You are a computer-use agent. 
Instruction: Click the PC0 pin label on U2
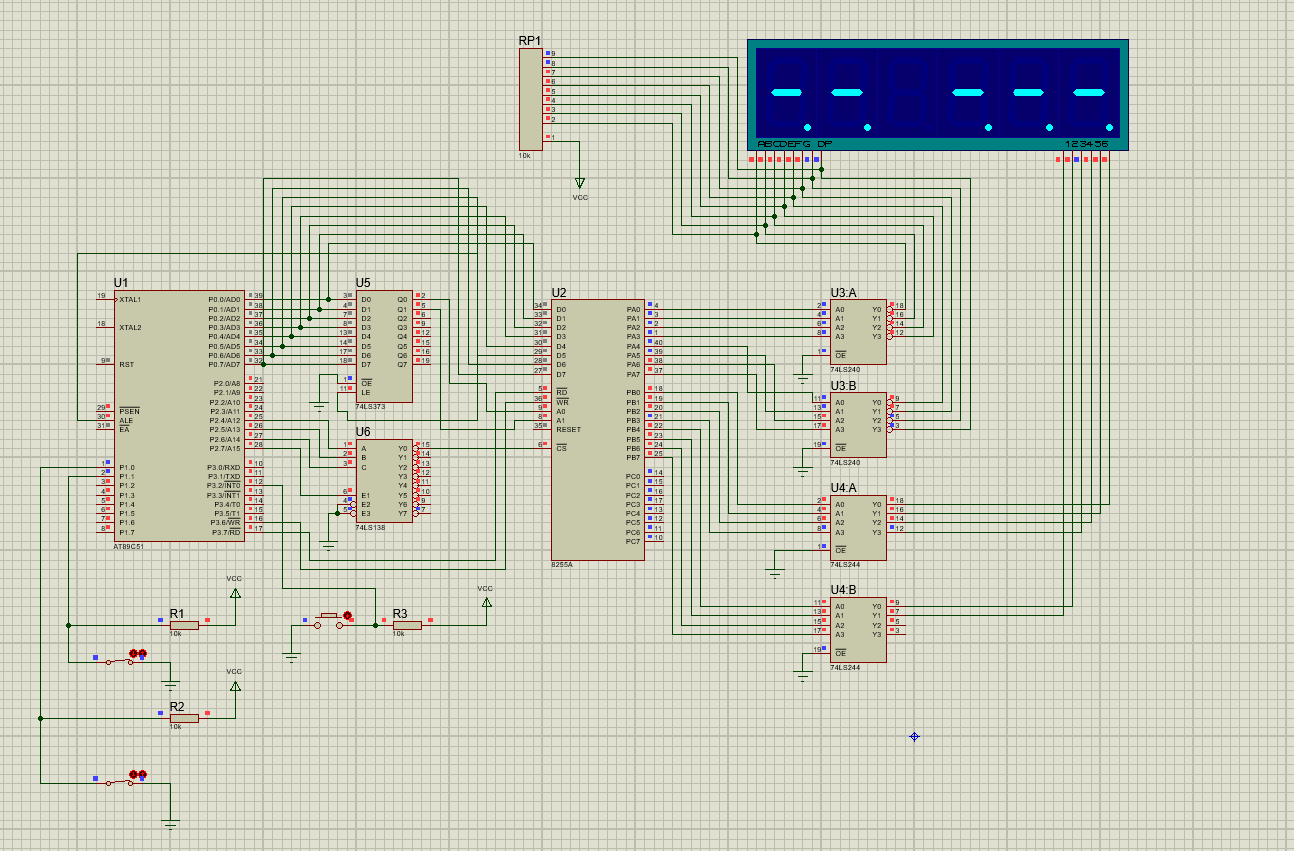[633, 476]
